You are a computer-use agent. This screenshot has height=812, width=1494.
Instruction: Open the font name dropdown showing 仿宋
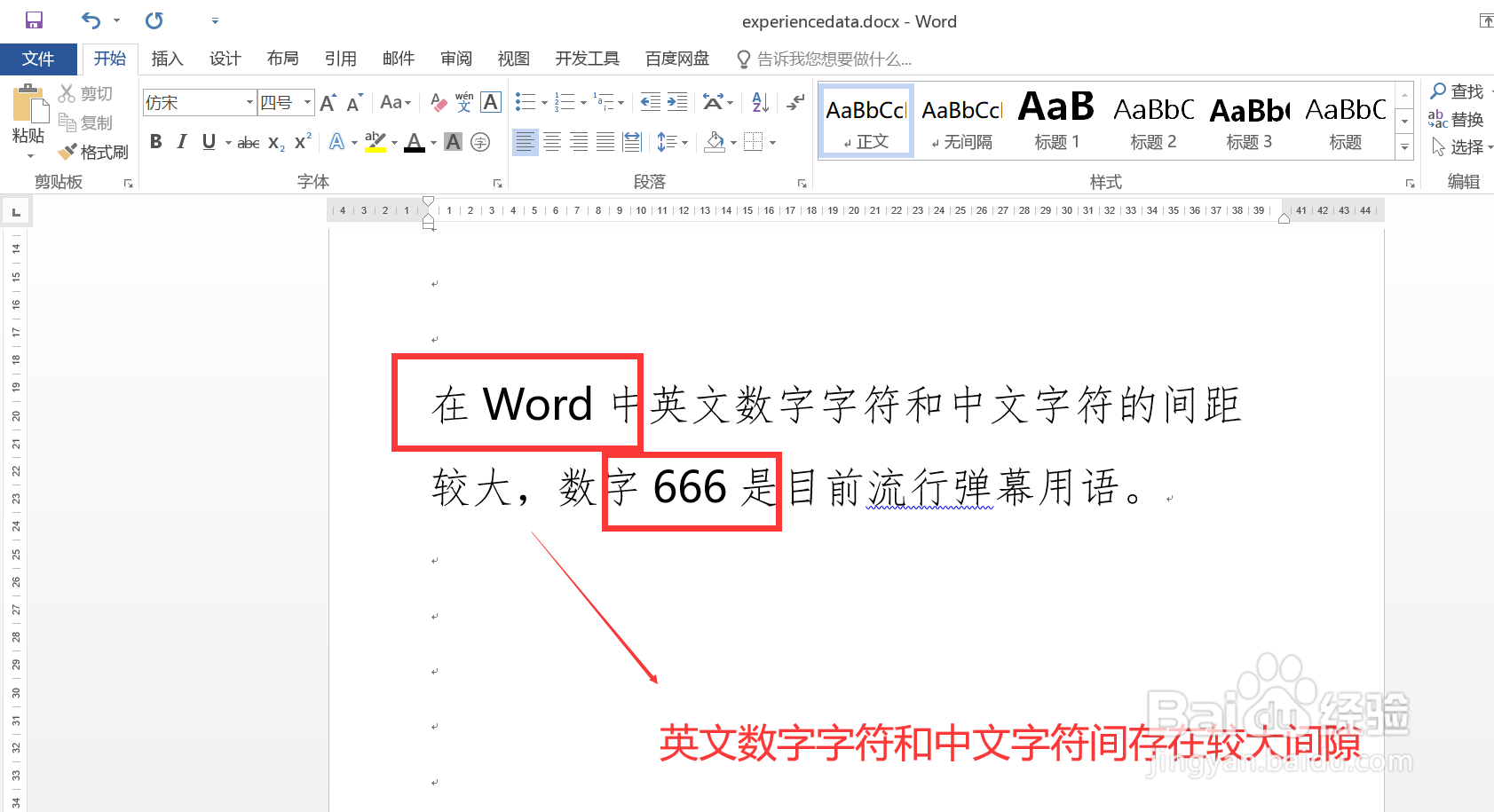249,103
